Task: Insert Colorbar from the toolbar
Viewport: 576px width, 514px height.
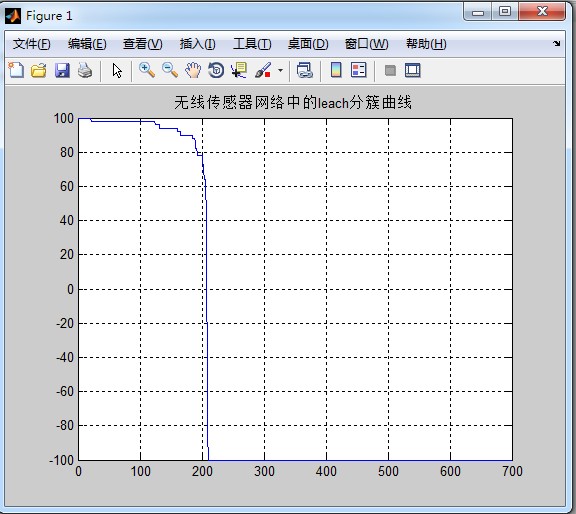Action: tap(336, 70)
